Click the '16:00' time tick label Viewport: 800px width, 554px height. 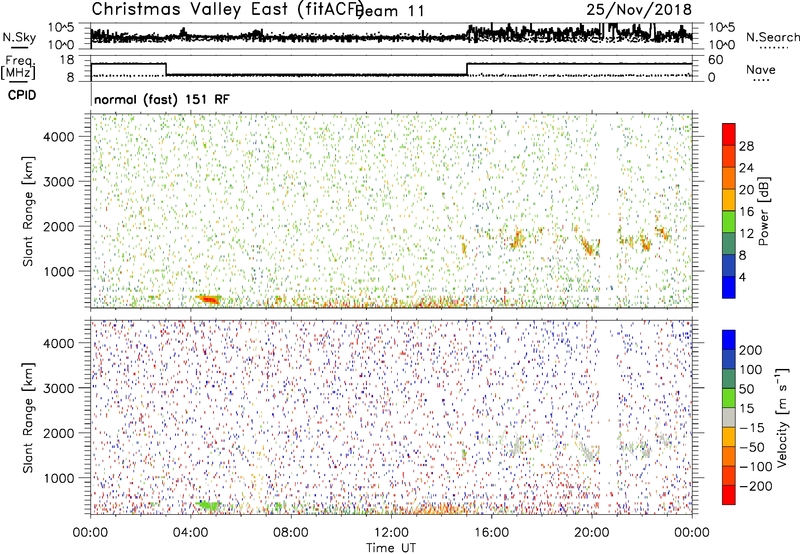pyautogui.click(x=491, y=533)
